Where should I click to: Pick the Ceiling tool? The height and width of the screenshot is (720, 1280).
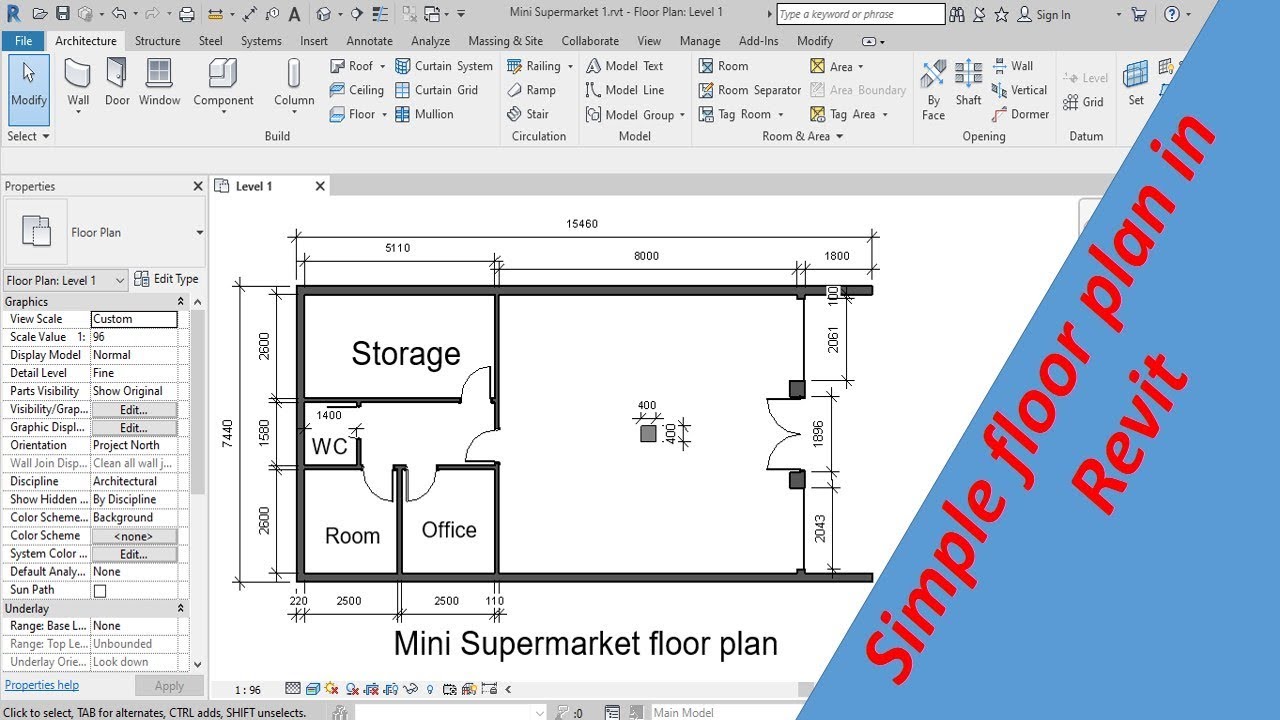[x=357, y=90]
